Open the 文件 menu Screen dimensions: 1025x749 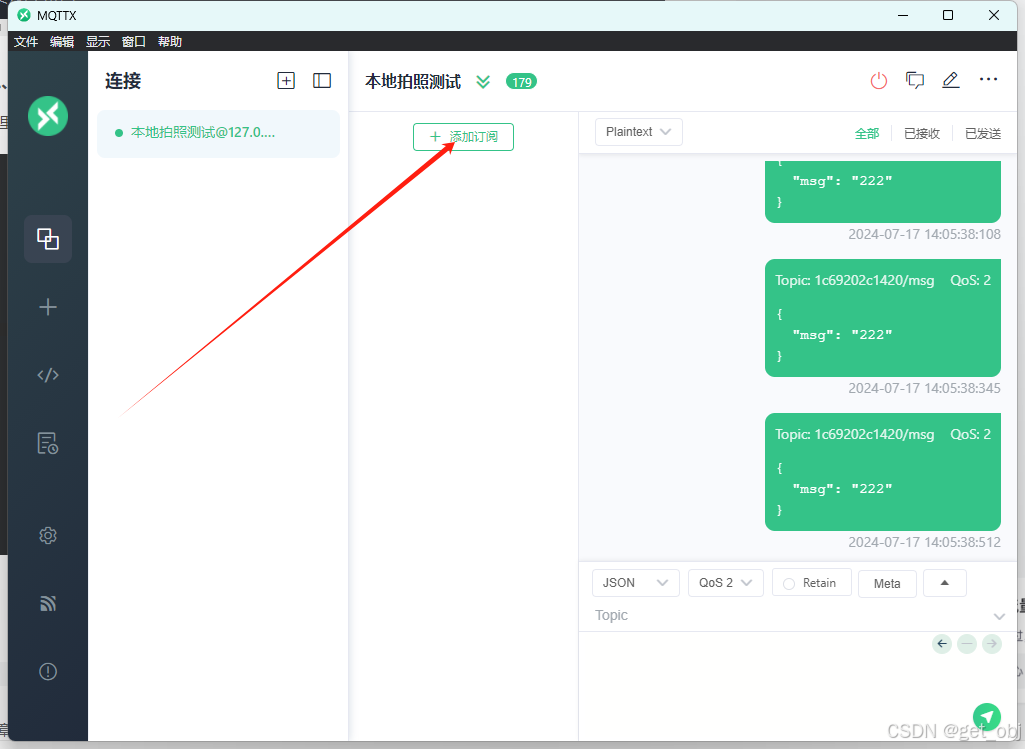26,42
